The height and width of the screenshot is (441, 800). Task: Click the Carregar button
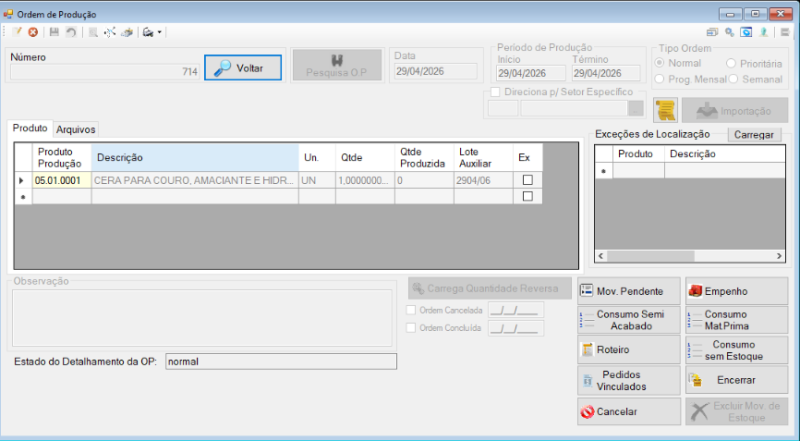[x=754, y=134]
